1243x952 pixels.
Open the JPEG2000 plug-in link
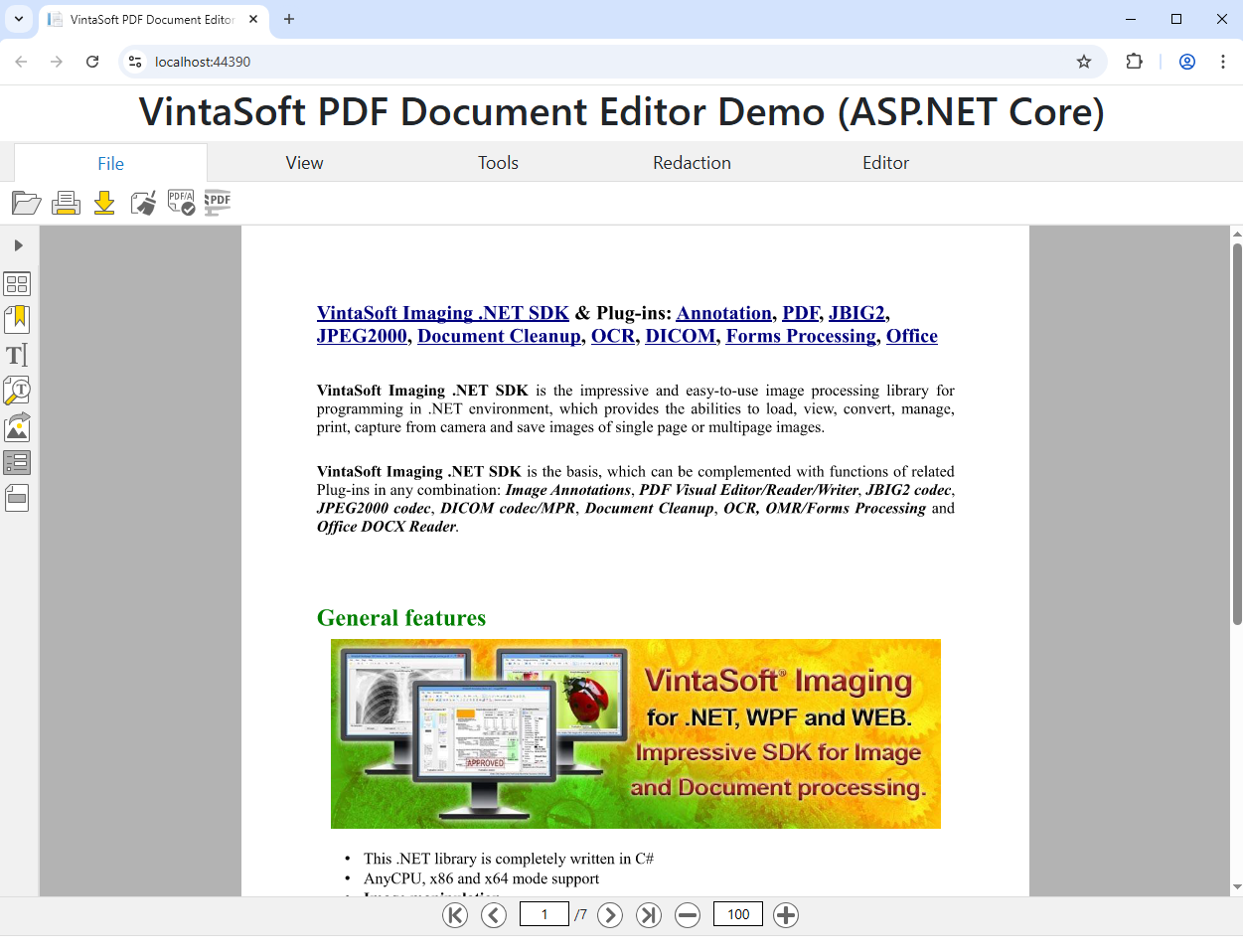[362, 336]
